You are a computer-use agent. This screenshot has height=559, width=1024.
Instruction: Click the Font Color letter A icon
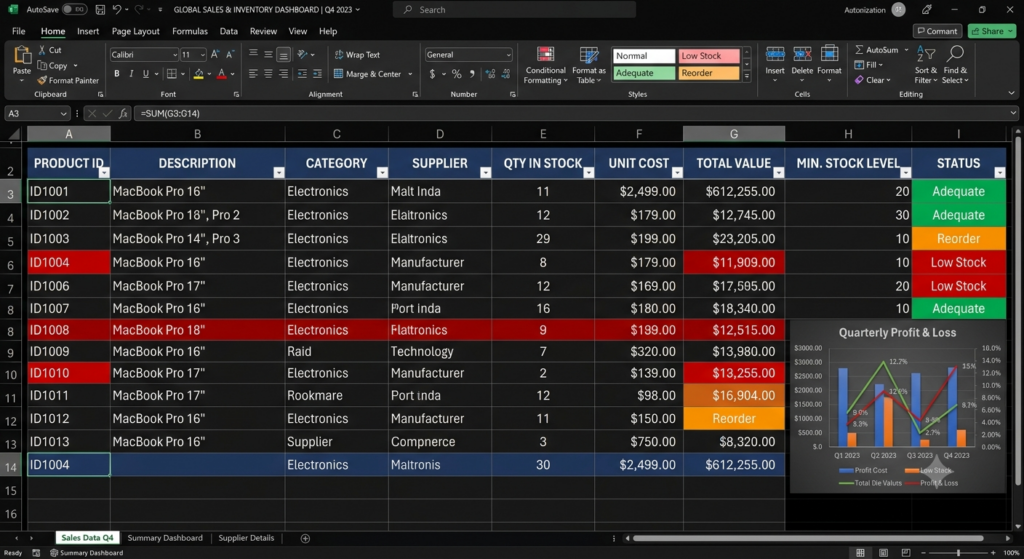point(222,74)
